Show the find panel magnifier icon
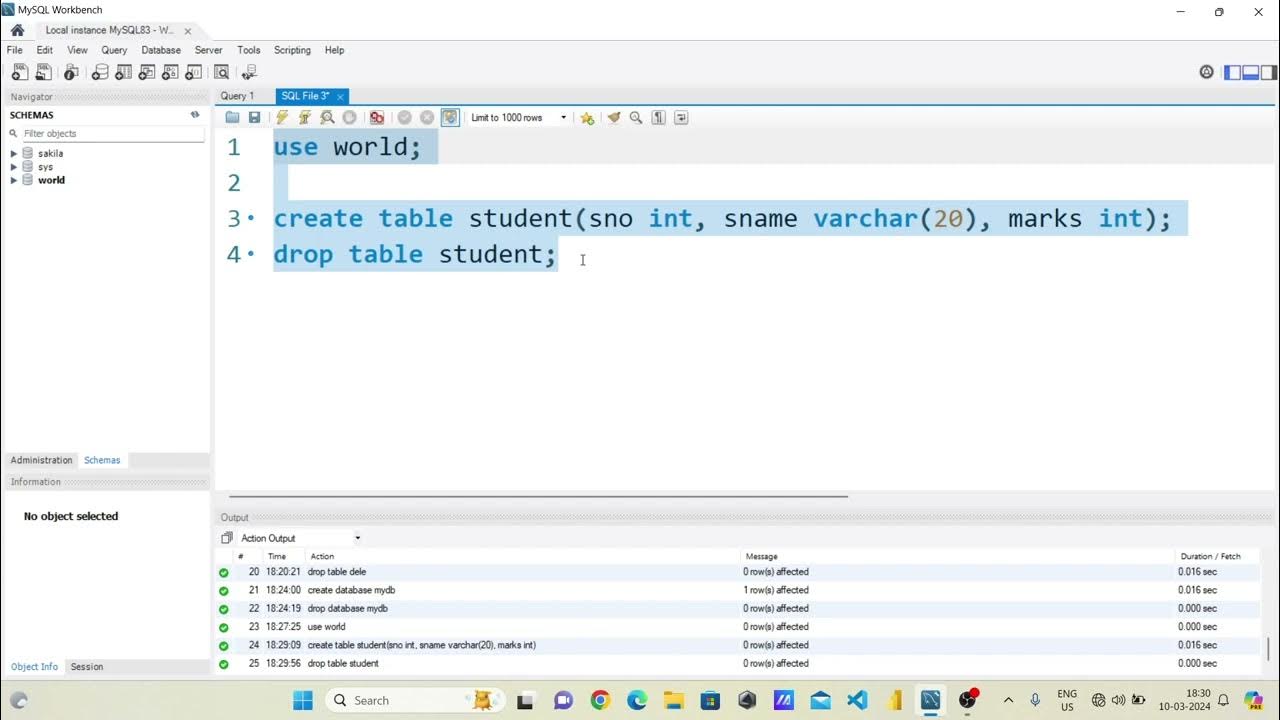 [x=636, y=117]
